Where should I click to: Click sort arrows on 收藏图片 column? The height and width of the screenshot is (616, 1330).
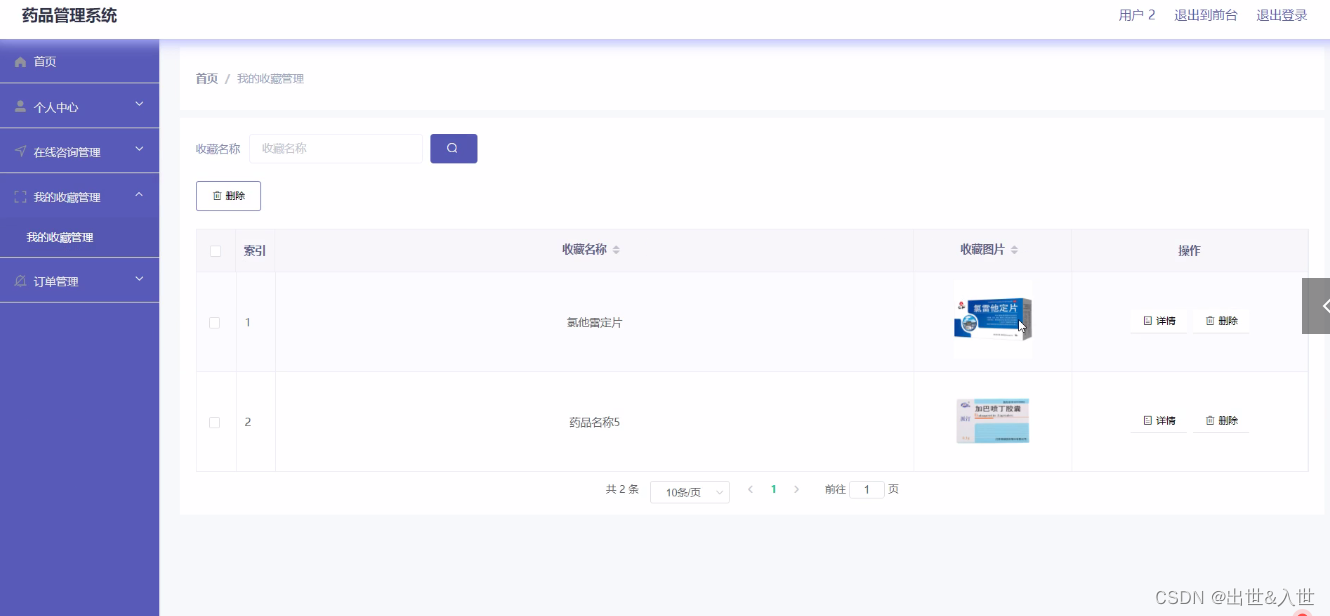point(1014,250)
